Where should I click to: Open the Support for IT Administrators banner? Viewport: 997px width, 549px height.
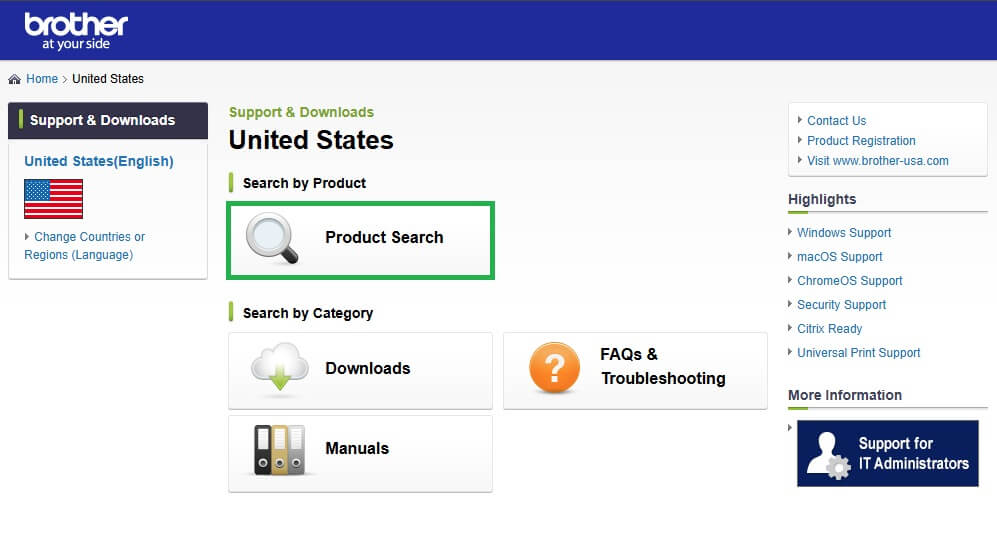pyautogui.click(x=887, y=454)
